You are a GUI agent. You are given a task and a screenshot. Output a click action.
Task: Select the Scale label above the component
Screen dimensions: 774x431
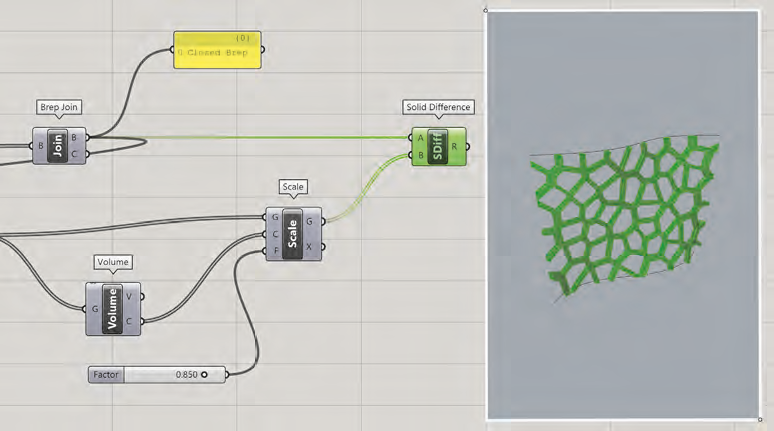293,186
